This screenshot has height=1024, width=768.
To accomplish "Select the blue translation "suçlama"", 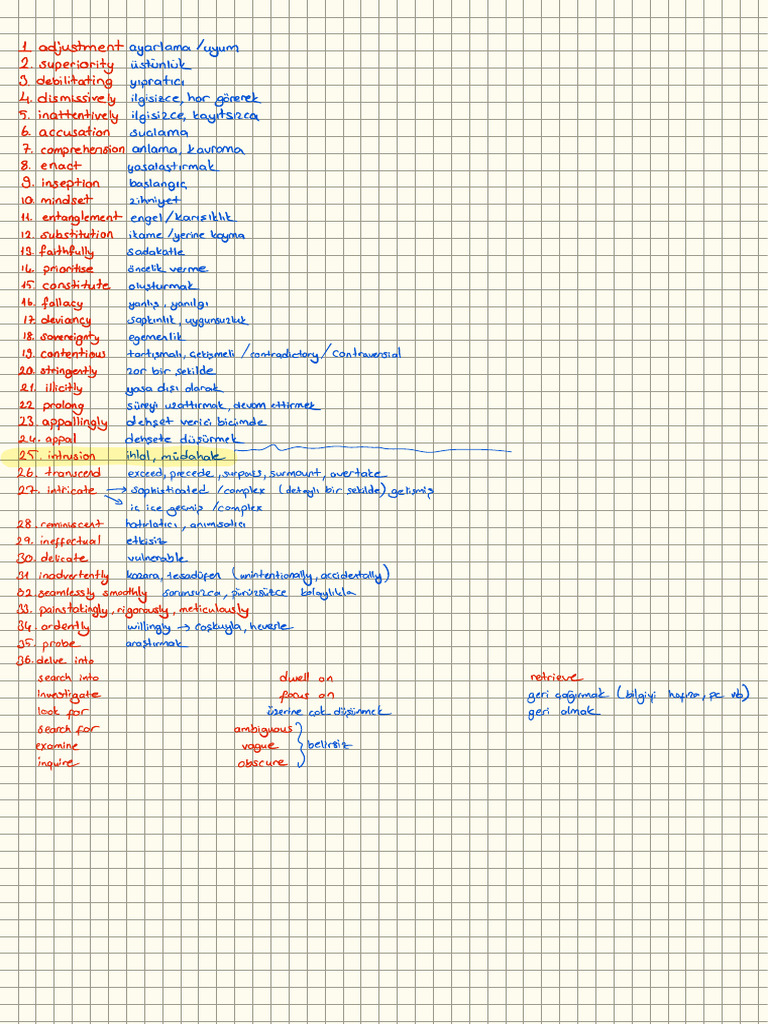I will point(159,133).
